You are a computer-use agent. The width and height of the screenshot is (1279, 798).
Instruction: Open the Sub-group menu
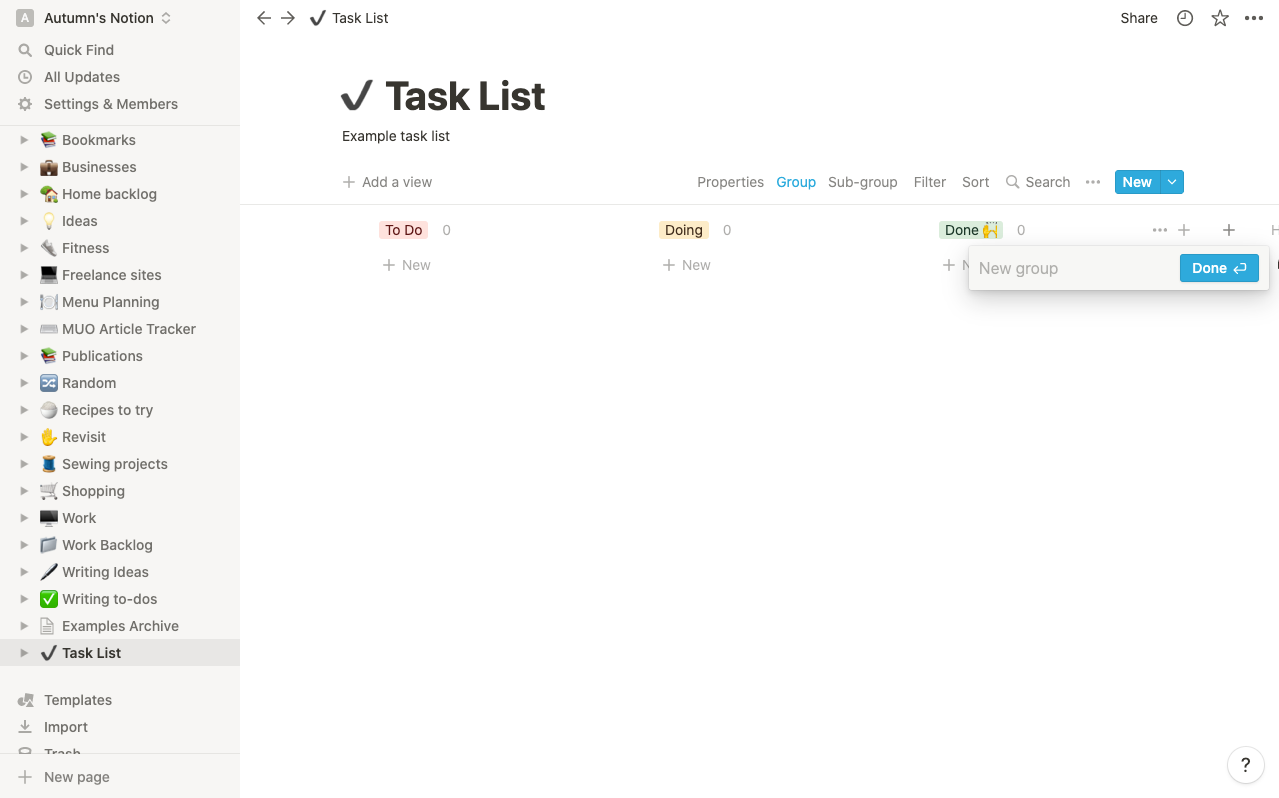(x=862, y=182)
